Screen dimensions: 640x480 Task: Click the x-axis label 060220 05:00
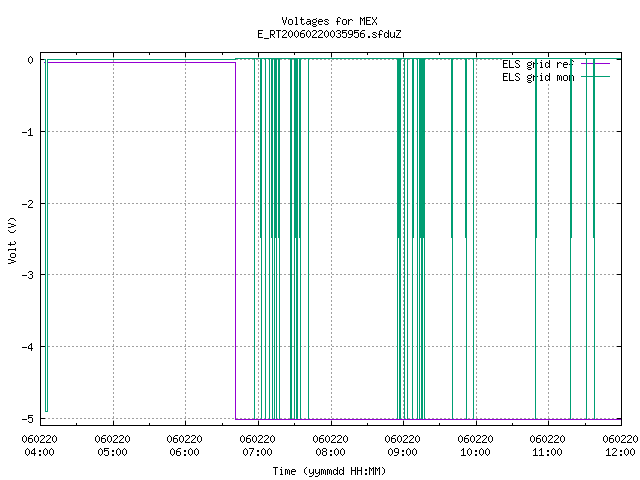pyautogui.click(x=112, y=446)
